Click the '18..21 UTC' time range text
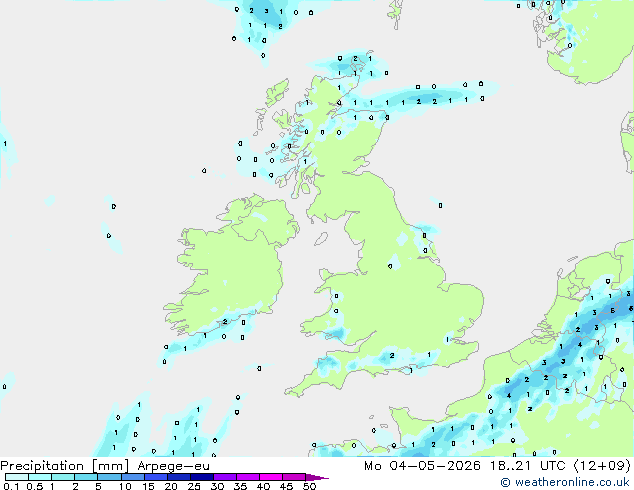The width and height of the screenshot is (634, 490). pyautogui.click(x=527, y=466)
